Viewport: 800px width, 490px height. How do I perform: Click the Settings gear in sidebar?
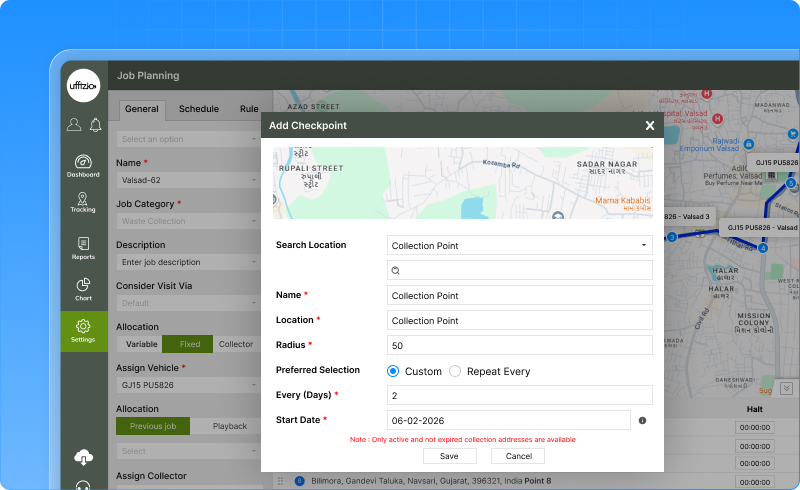[83, 330]
